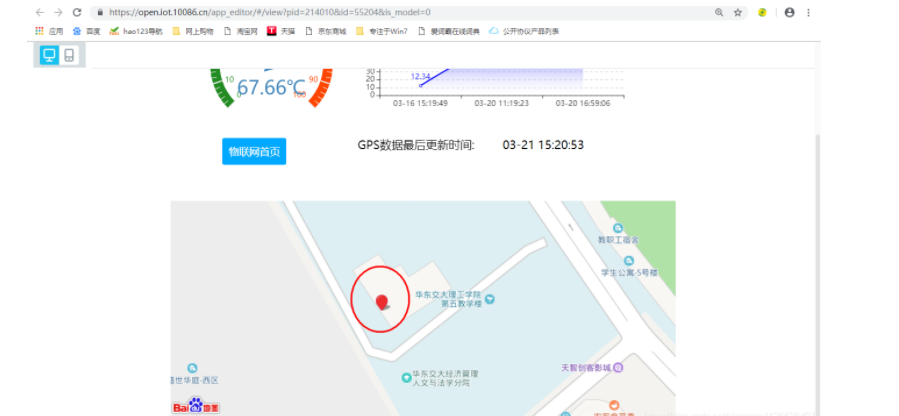This screenshot has width=899, height=416.
Task: Click the timestamp 03-21 15:20:53
Action: pyautogui.click(x=543, y=145)
